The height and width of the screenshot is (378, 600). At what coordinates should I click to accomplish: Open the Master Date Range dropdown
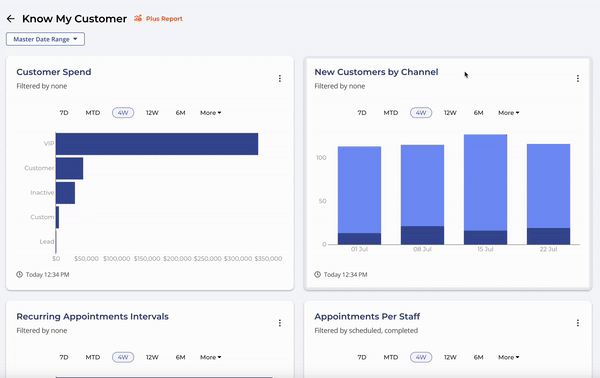click(x=45, y=39)
